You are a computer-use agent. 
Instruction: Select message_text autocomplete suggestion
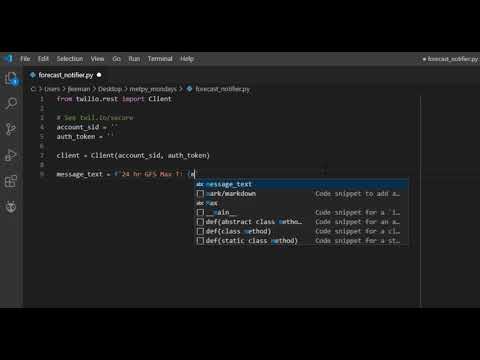pyautogui.click(x=301, y=184)
